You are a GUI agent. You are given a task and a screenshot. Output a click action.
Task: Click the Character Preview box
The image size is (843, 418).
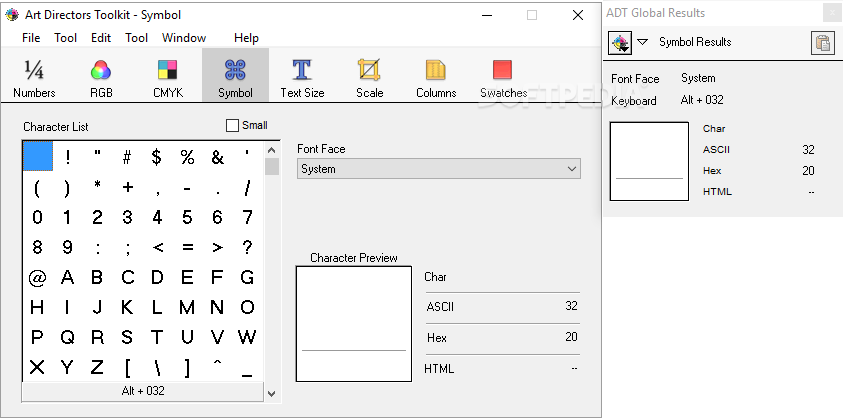click(x=354, y=324)
